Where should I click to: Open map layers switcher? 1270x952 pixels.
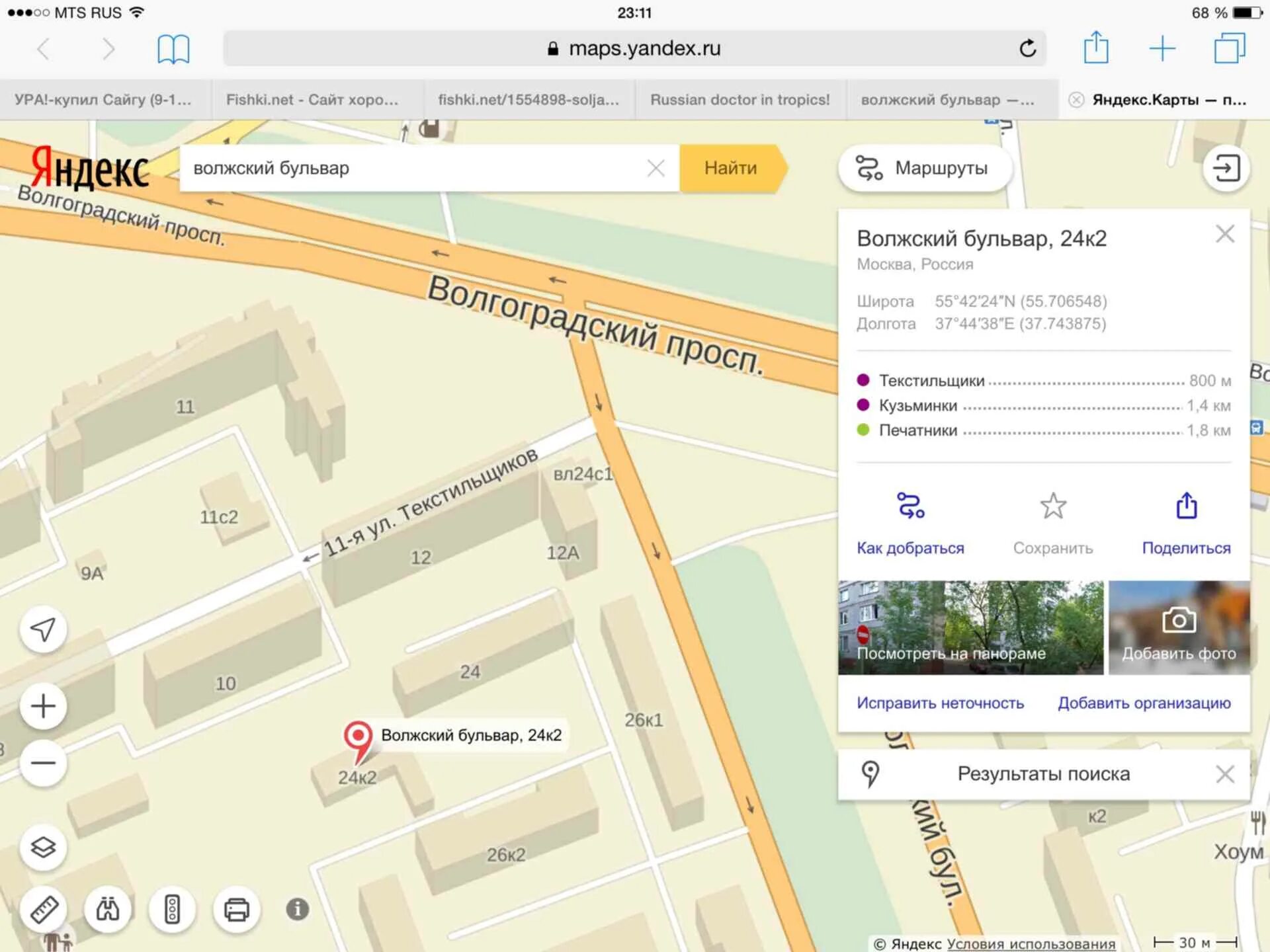[x=43, y=847]
